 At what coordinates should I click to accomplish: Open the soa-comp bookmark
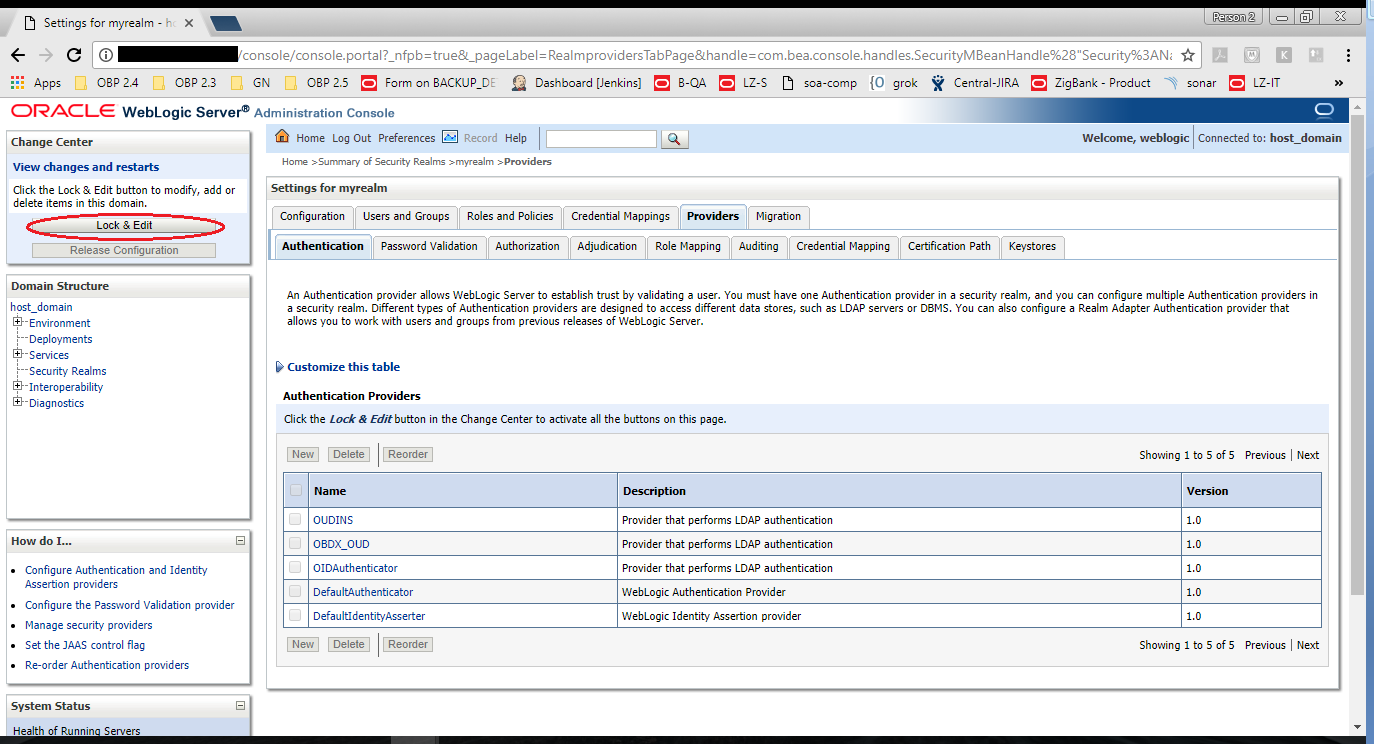[x=819, y=83]
